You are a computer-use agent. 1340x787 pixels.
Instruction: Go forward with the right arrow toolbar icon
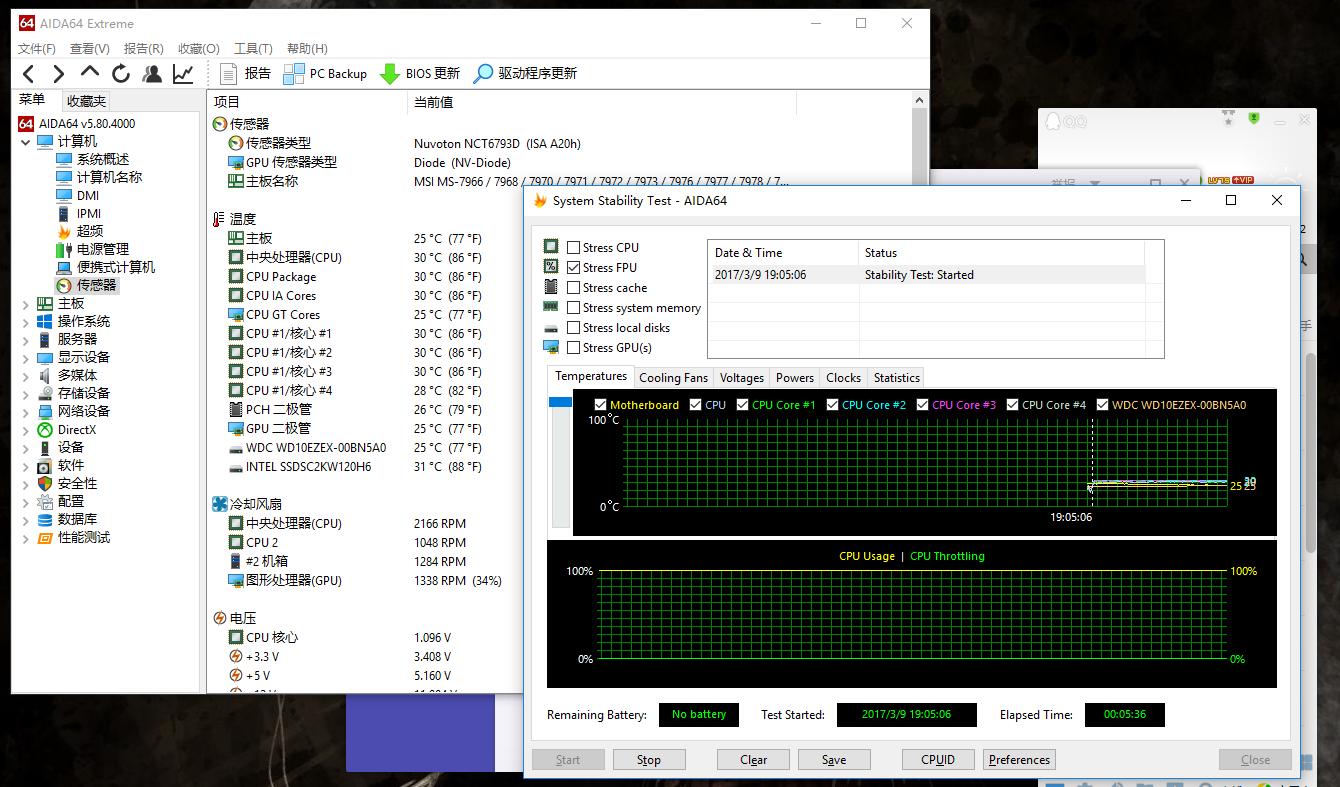click(58, 73)
